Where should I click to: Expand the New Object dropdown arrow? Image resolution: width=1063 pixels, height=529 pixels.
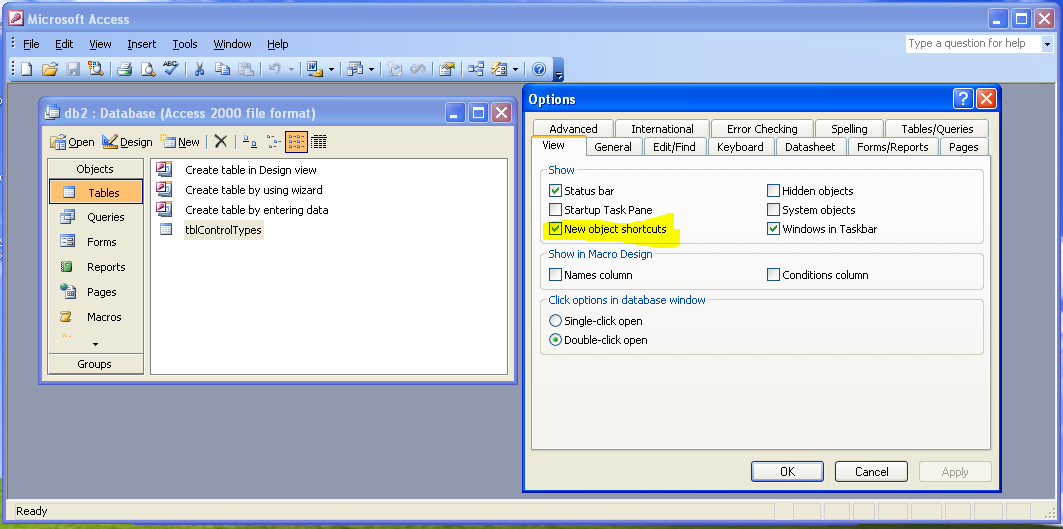[x=515, y=68]
